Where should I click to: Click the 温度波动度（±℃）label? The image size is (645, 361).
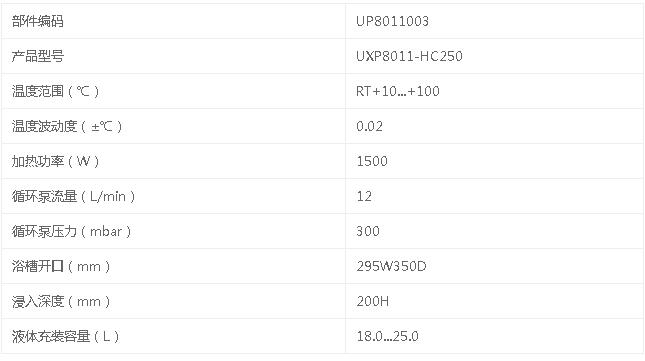67,126
